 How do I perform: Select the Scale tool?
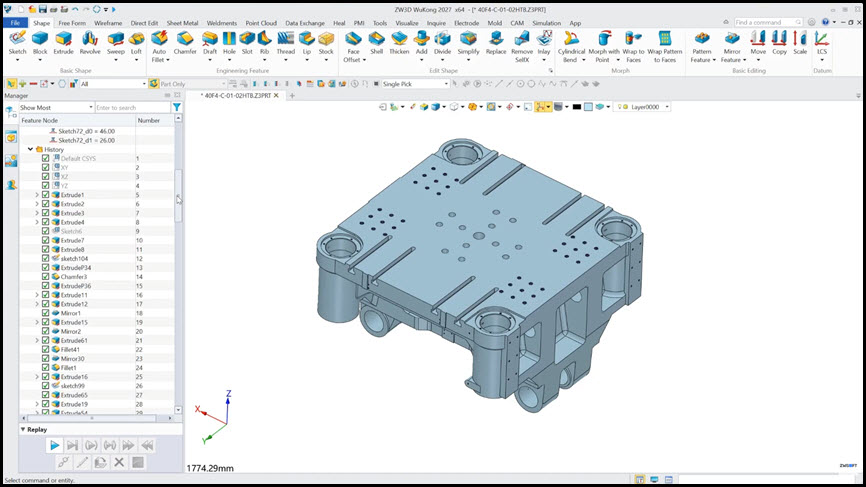click(x=800, y=43)
